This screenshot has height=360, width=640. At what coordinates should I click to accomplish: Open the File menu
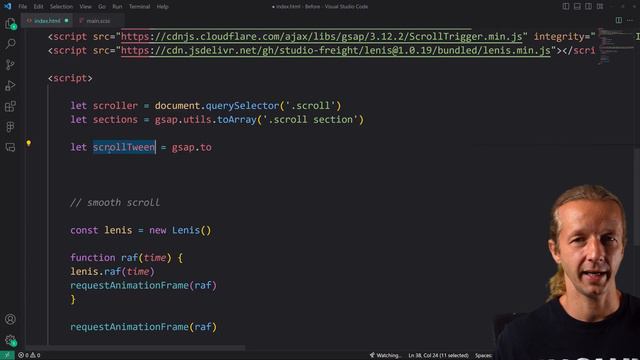(22, 7)
